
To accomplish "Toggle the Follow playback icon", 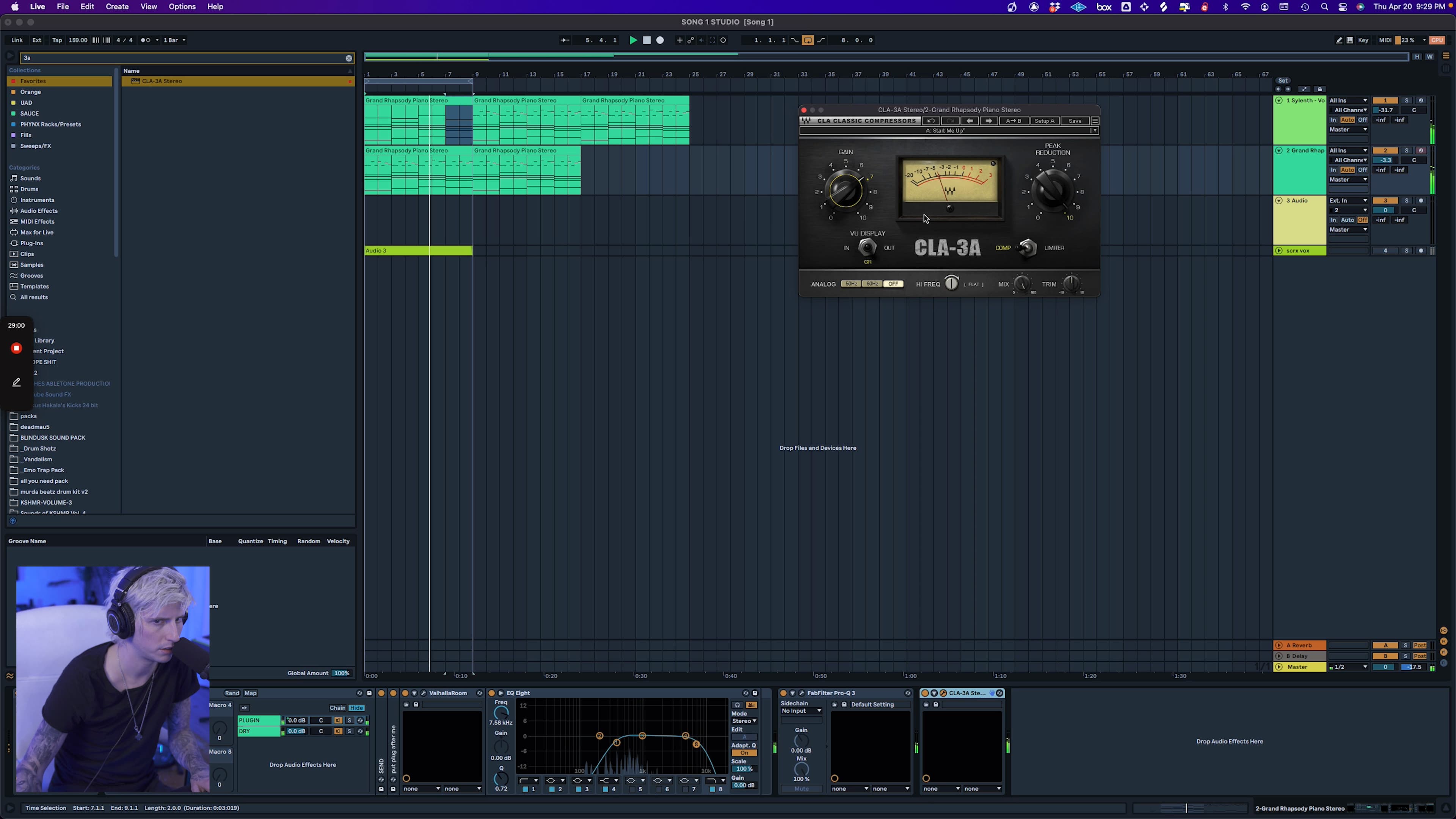I will coord(565,40).
